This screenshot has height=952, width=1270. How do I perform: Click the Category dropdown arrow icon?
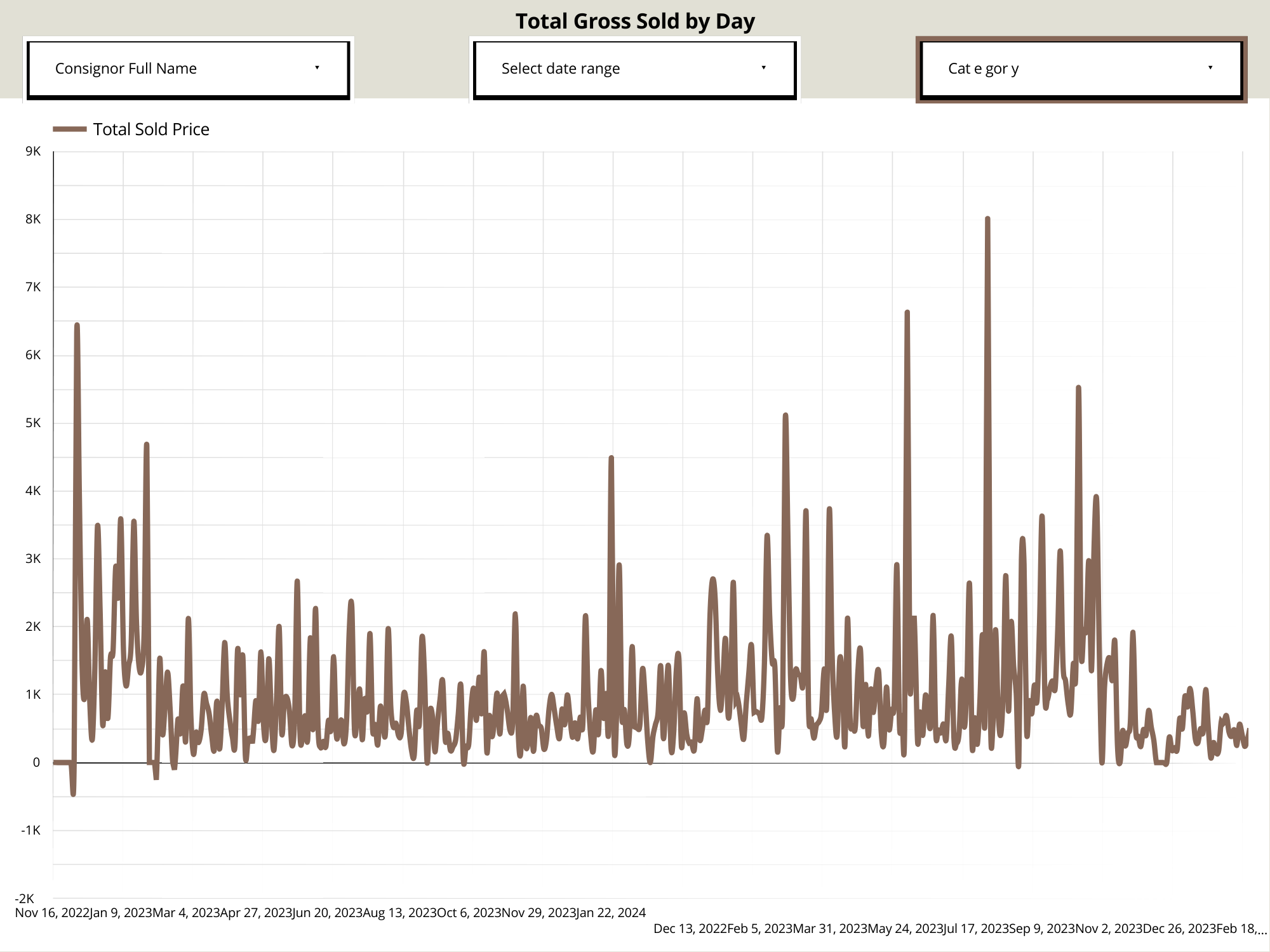click(1210, 68)
